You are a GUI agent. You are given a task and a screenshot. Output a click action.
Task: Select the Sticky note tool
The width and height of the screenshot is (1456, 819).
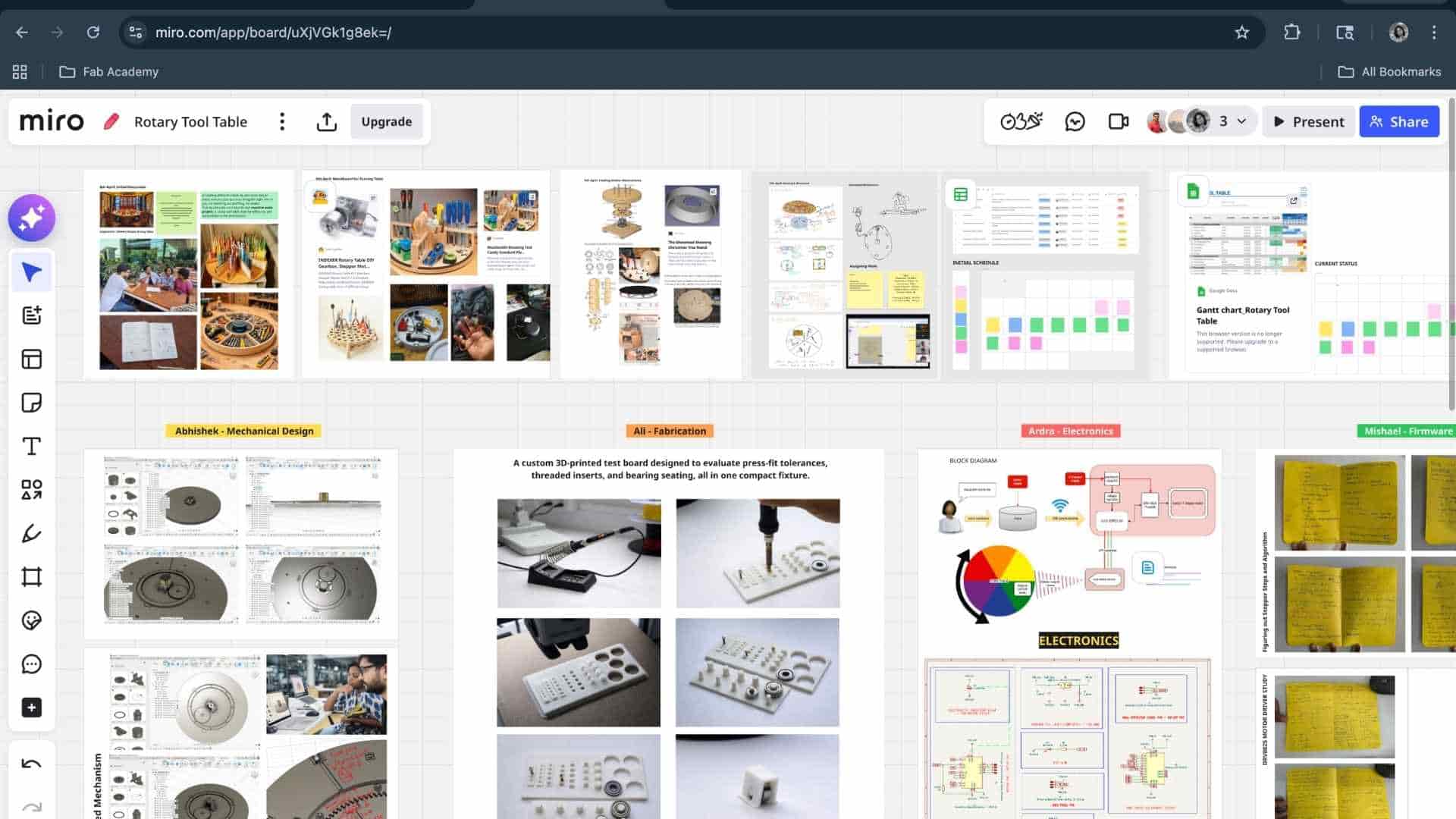31,403
